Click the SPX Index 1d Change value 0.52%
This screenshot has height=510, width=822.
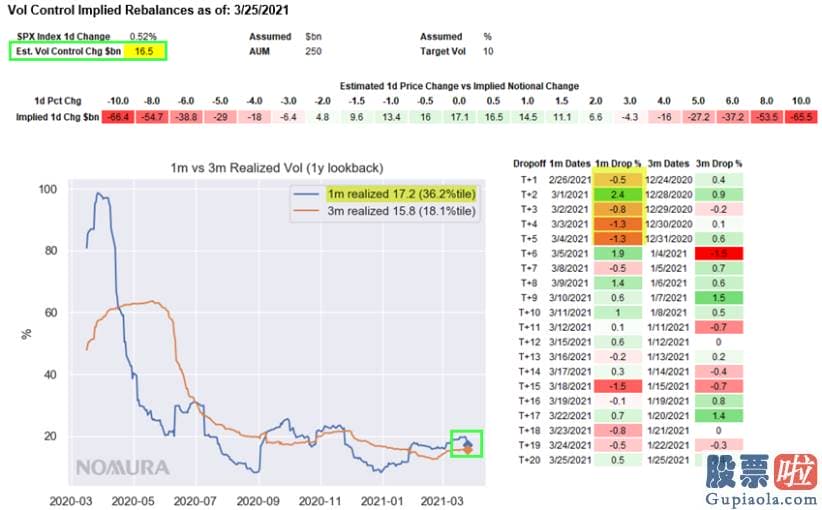(143, 36)
